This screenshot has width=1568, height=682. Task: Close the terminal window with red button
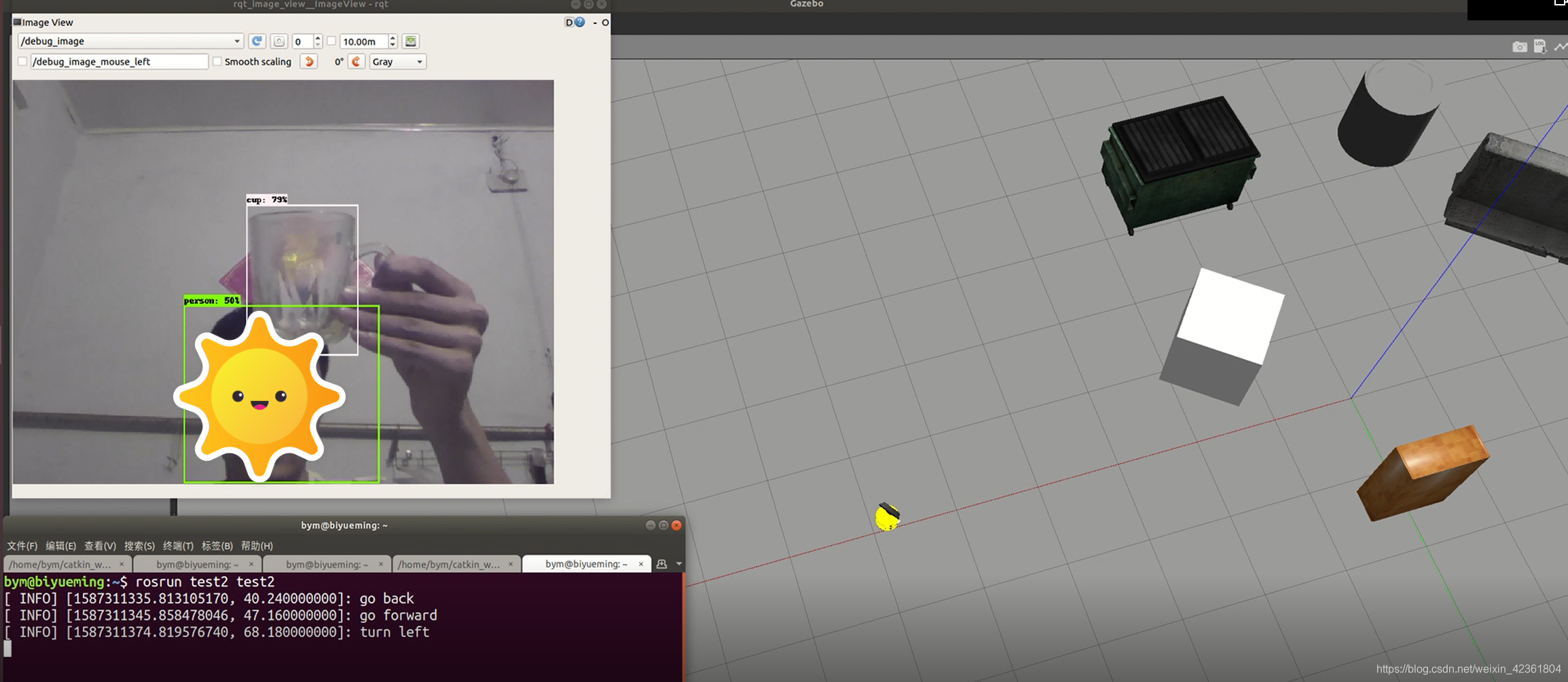coord(676,525)
